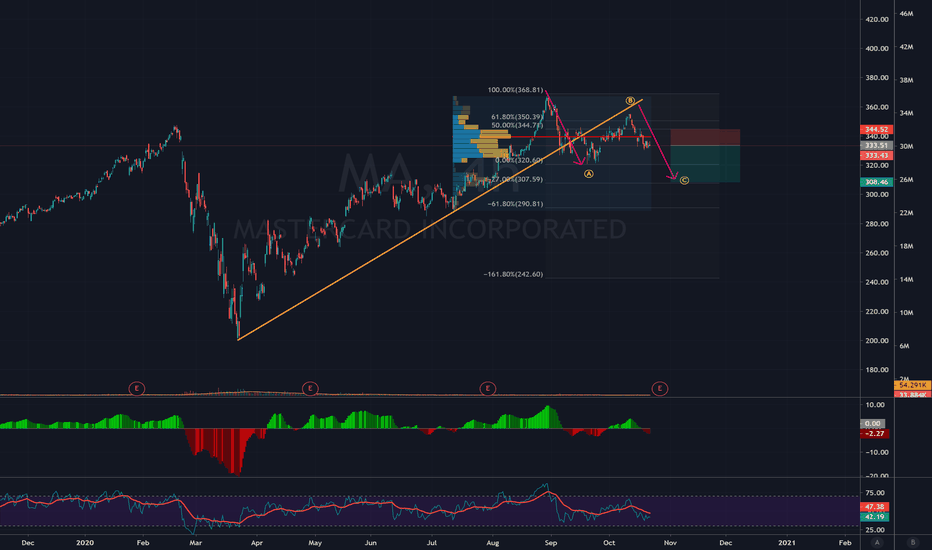Screen dimensions: 932x550
Task: Click the gray 333.51 price label
Action: point(876,145)
